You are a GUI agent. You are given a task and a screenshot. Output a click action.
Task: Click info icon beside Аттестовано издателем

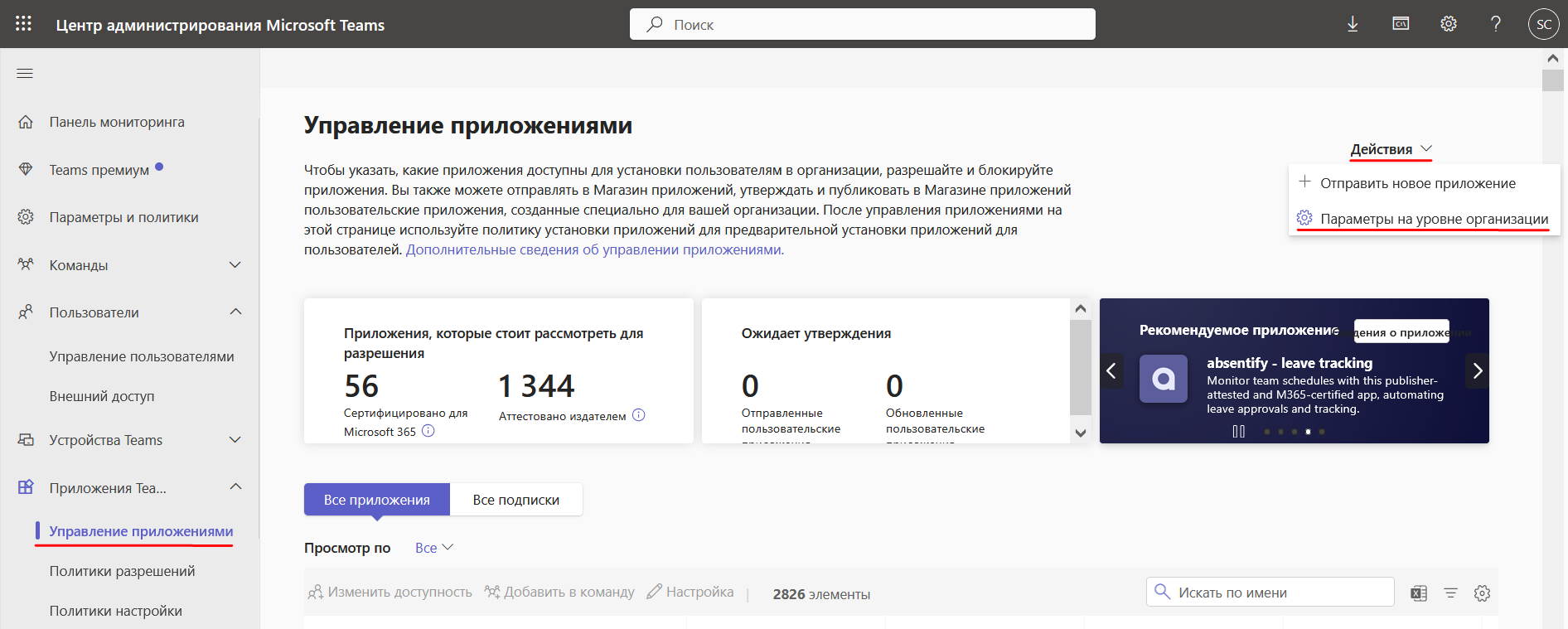click(x=638, y=415)
